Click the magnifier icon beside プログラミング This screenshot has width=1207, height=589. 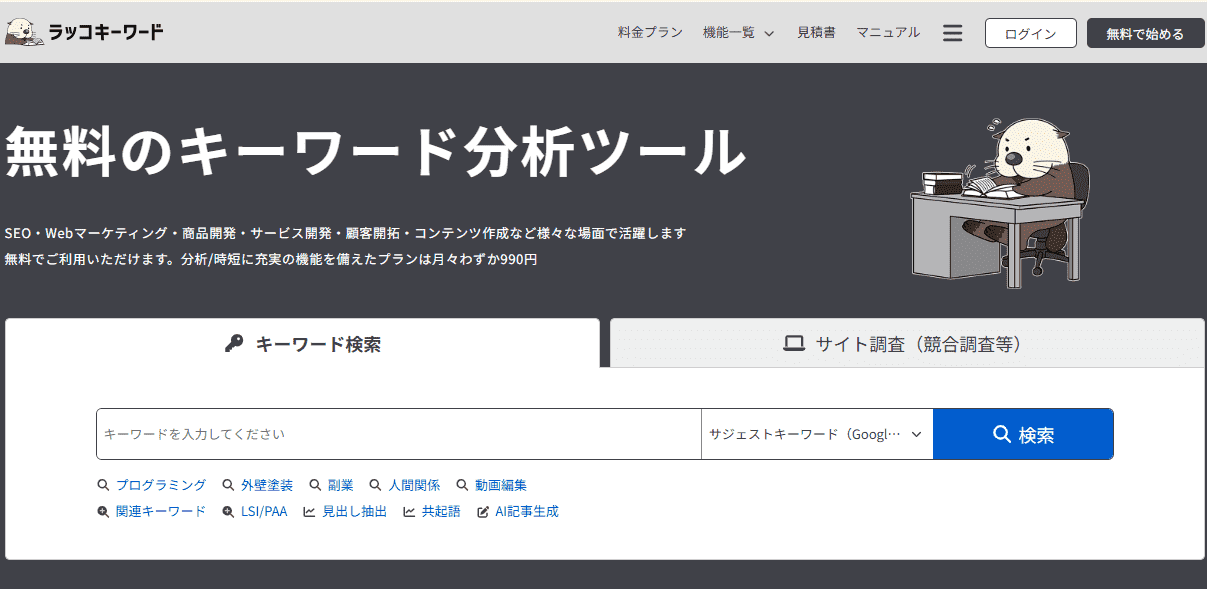103,485
